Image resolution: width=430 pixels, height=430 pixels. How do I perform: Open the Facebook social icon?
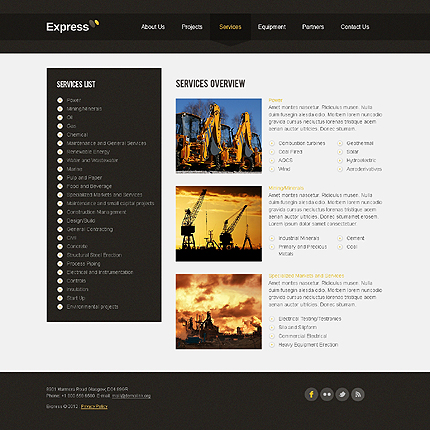(x=311, y=394)
